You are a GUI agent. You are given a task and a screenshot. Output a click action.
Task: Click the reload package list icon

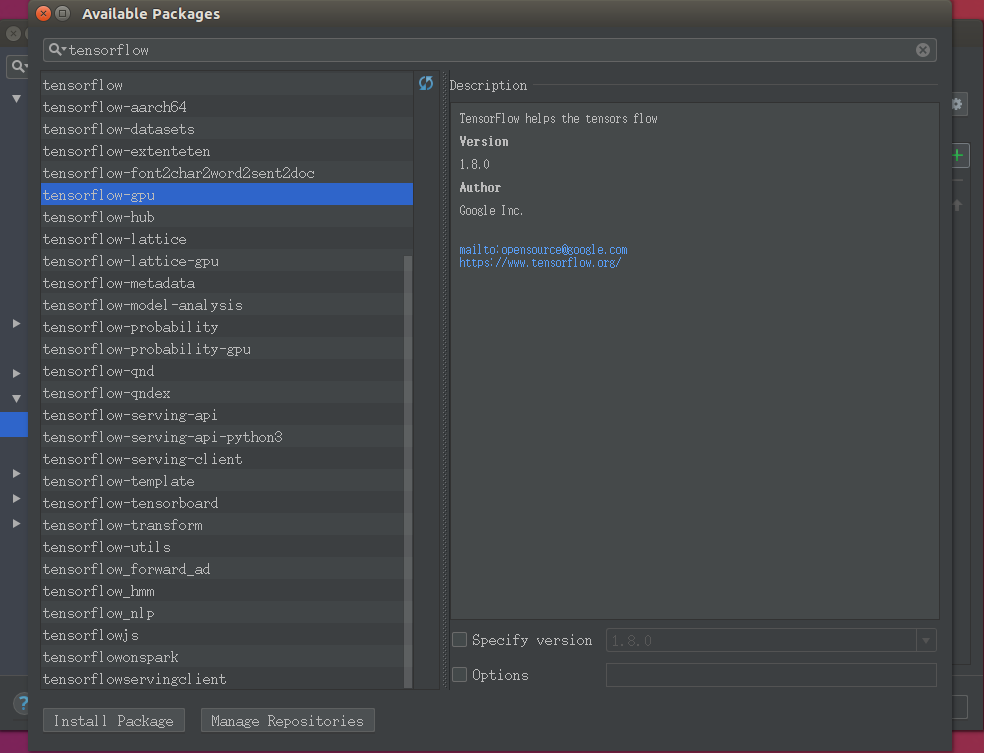426,84
